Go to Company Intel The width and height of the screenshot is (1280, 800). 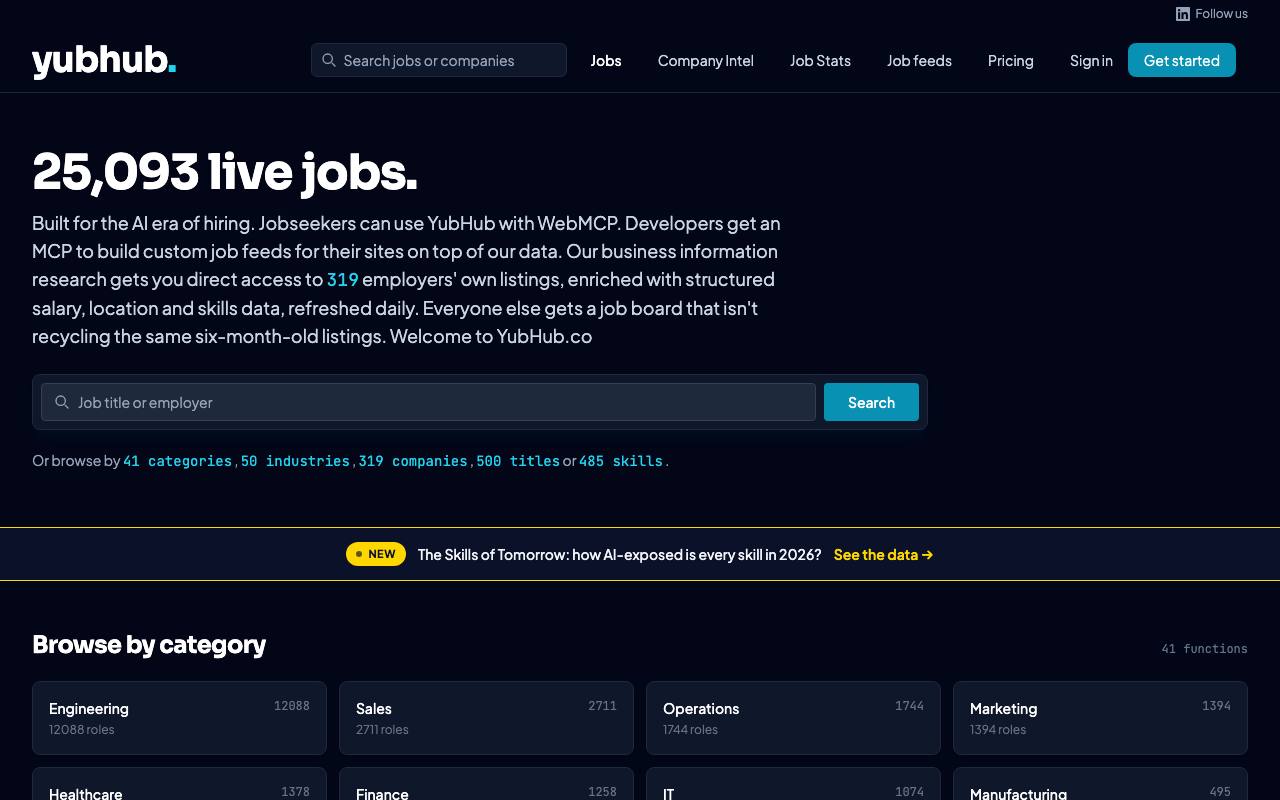tap(706, 60)
